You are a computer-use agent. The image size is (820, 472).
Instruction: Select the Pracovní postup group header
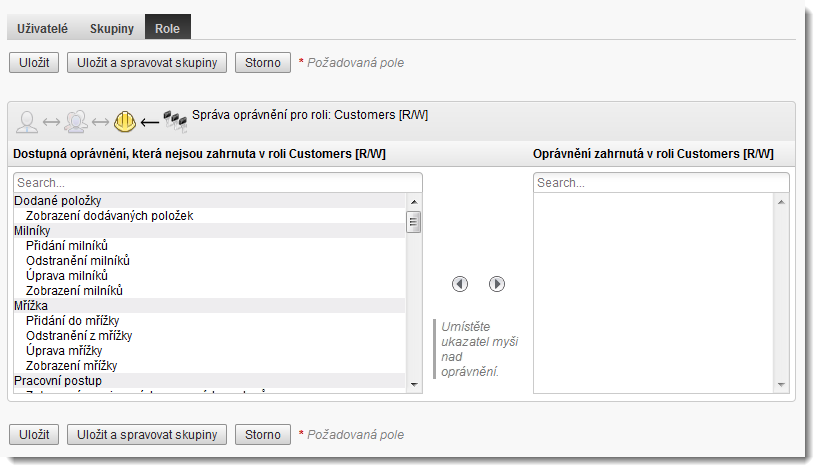(209, 381)
